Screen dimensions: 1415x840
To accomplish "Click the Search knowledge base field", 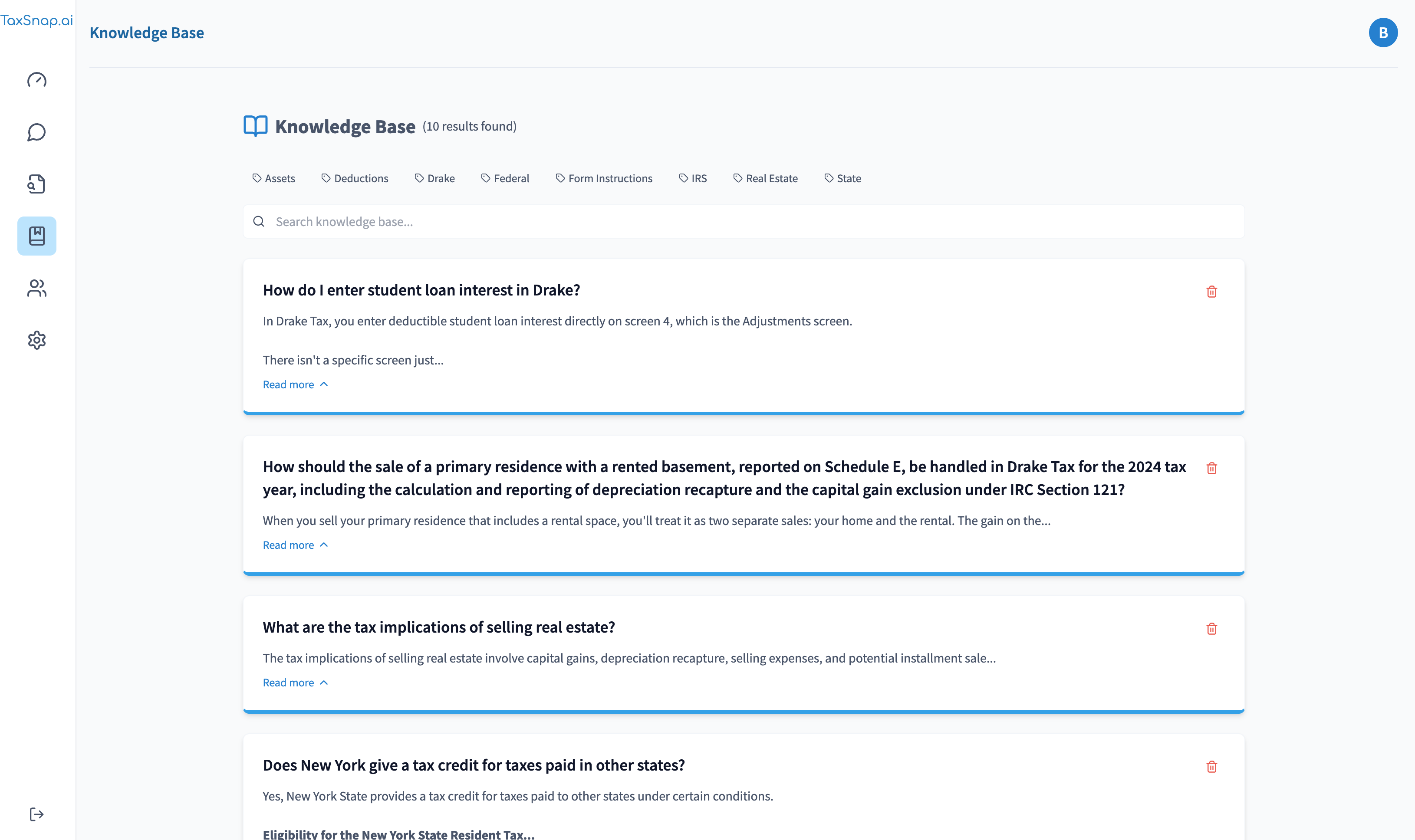I will tap(743, 222).
